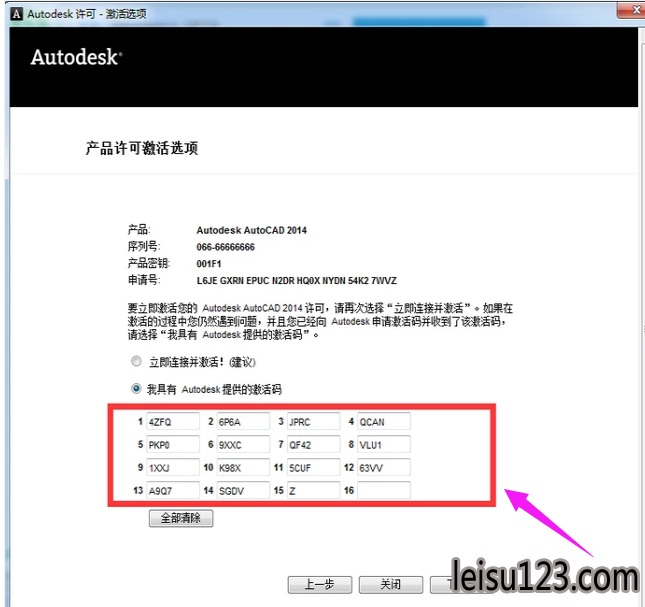Click activation code field 2 containing 6P6A
The height and width of the screenshot is (607, 645).
pos(243,422)
